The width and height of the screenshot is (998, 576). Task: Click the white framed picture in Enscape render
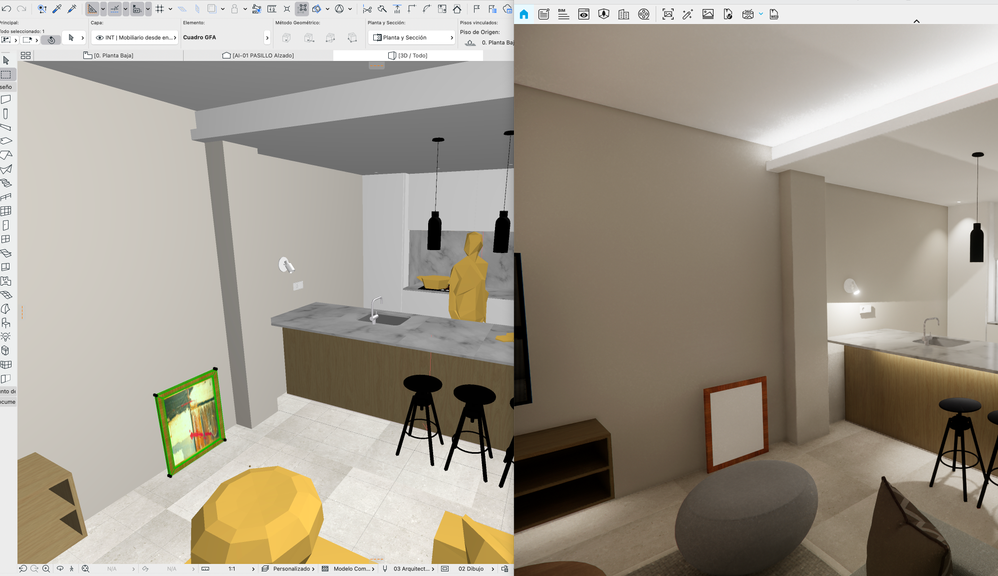(x=736, y=425)
